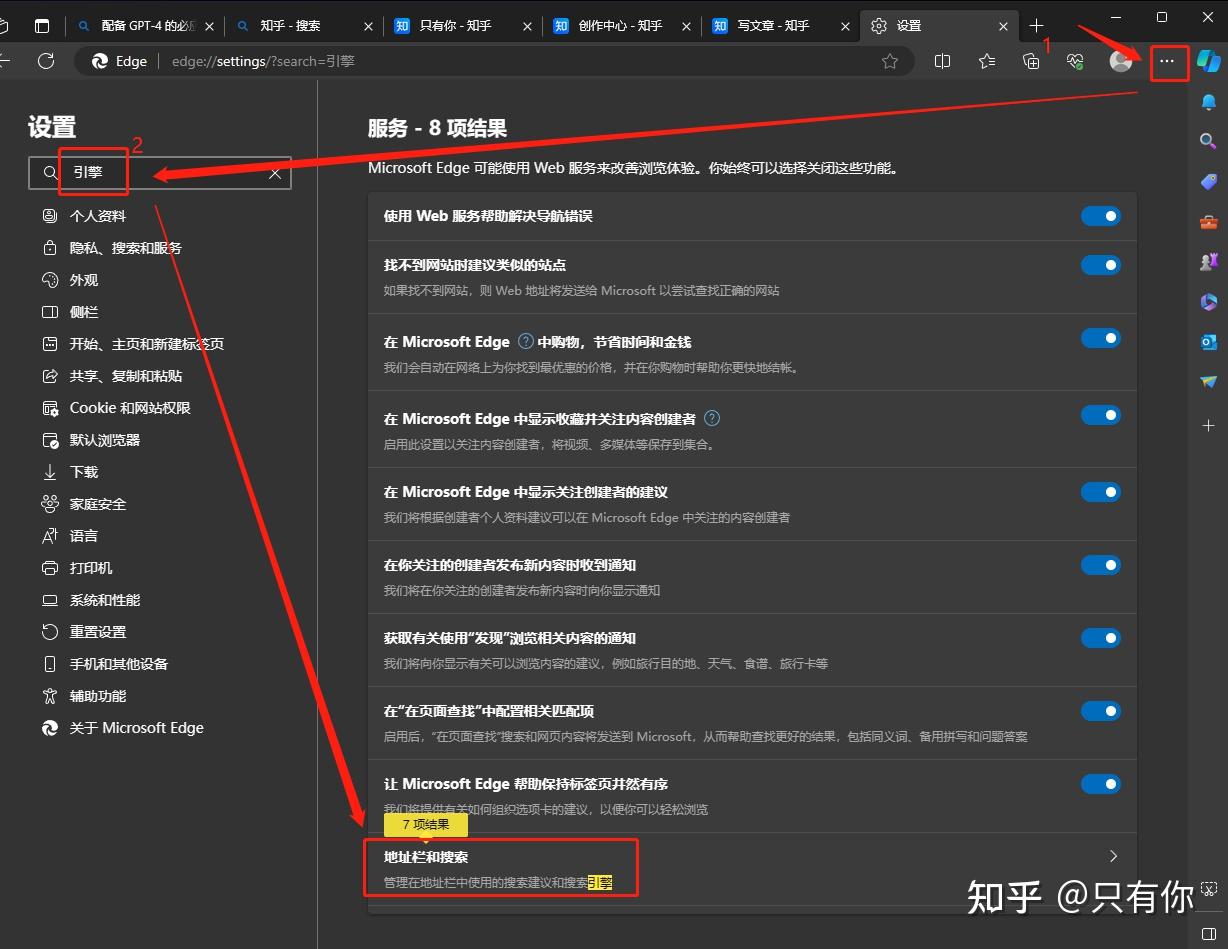The image size is (1228, 949).
Task: Select the 设置 tab
Action: [940, 26]
